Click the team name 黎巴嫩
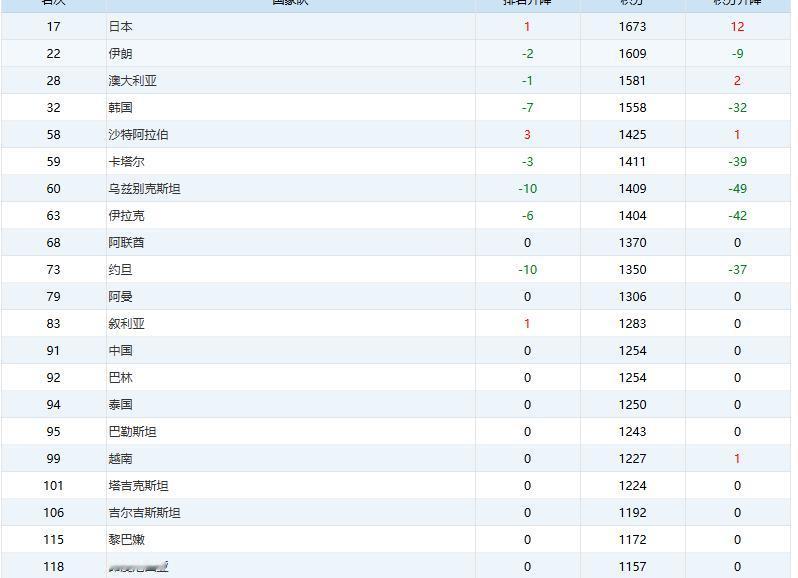The image size is (798, 578). (126, 540)
